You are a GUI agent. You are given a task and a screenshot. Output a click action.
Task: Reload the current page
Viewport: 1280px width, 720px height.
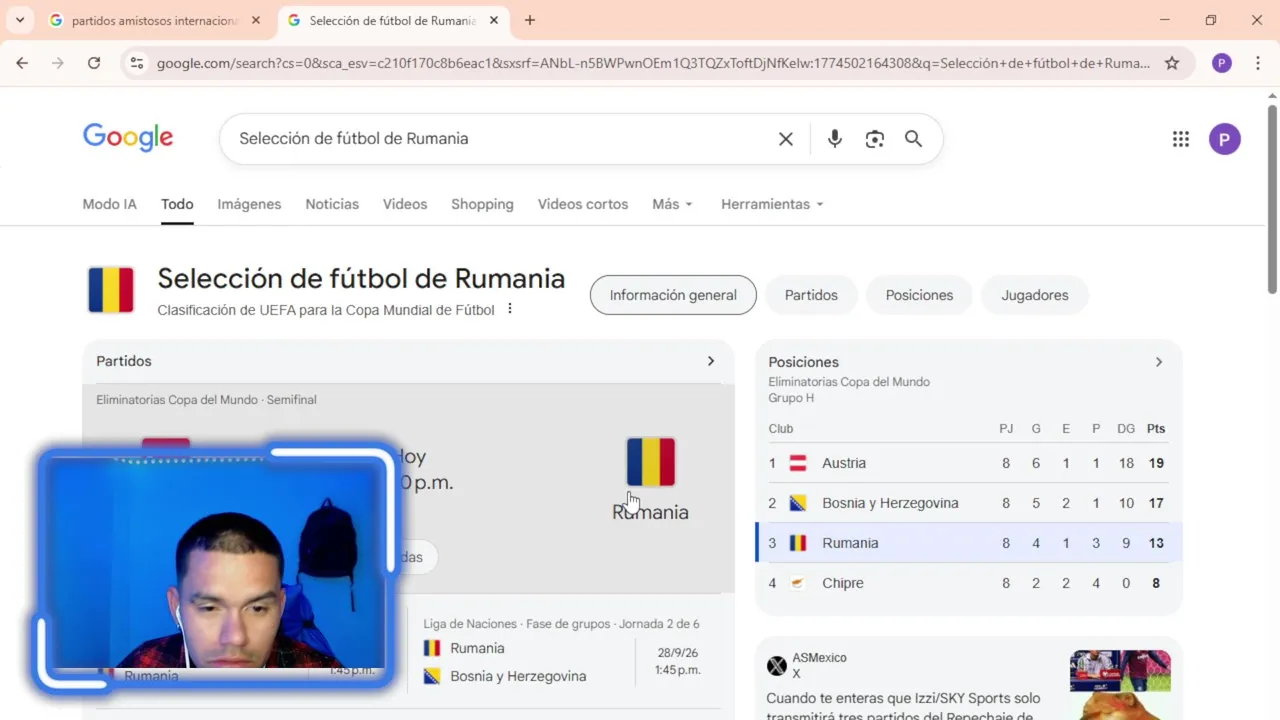(94, 63)
